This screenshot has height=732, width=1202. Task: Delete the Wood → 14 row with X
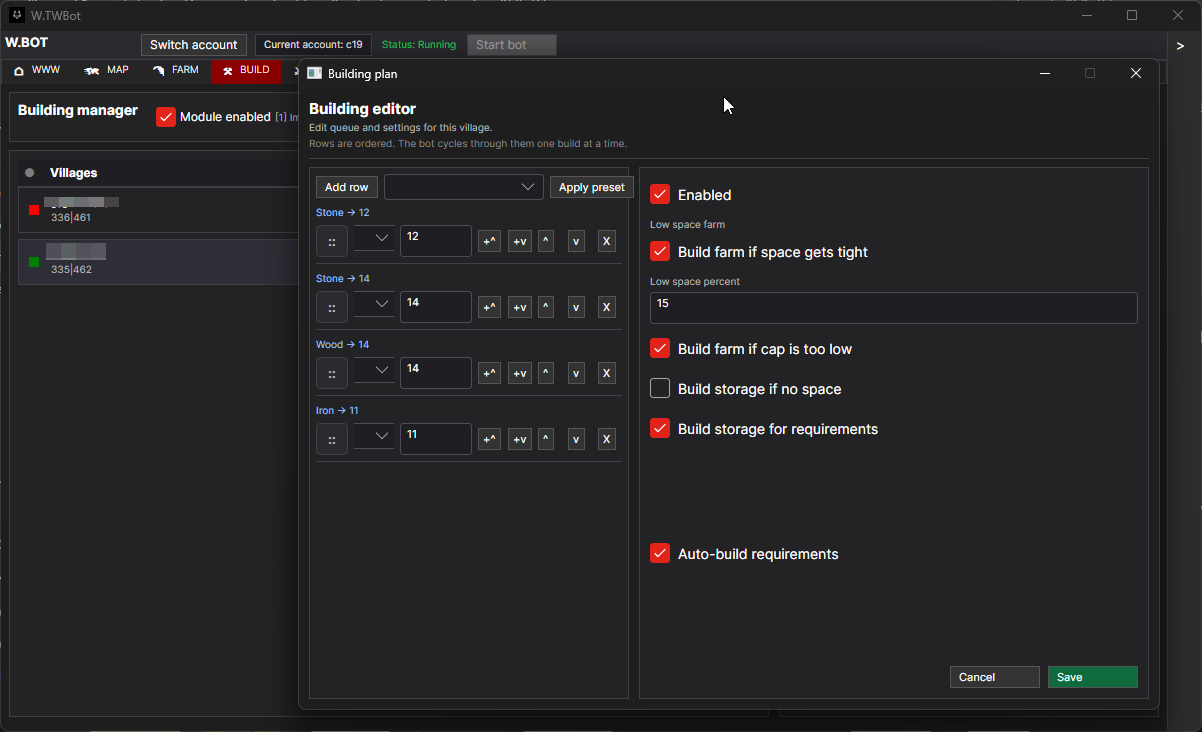point(606,373)
